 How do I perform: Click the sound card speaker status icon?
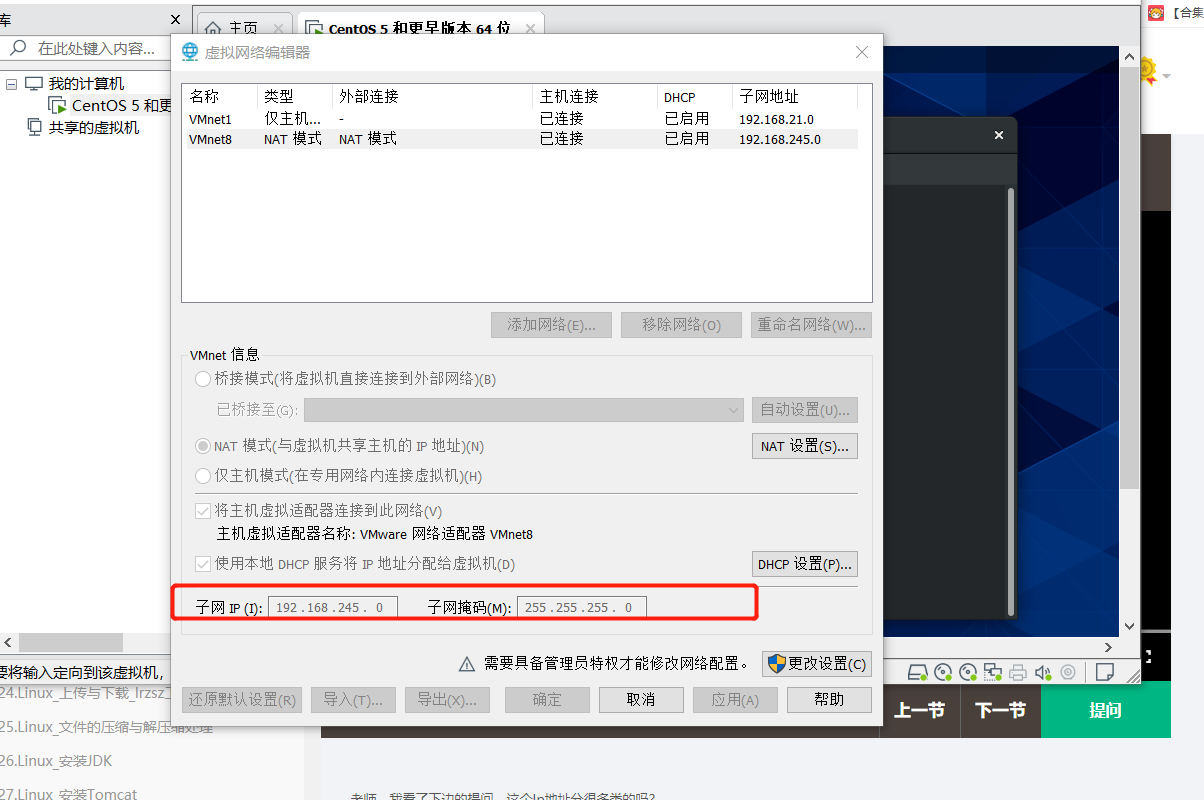click(1043, 671)
